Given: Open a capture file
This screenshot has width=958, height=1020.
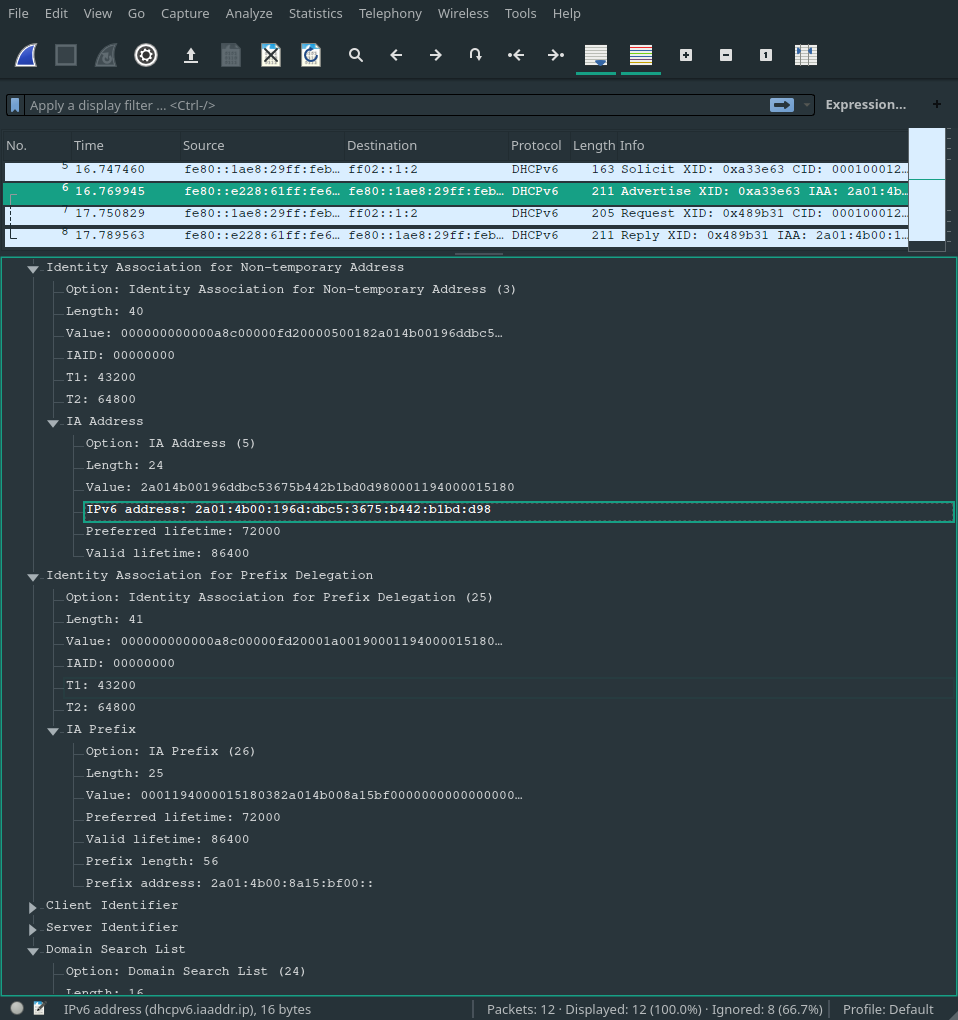Looking at the screenshot, I should (191, 55).
